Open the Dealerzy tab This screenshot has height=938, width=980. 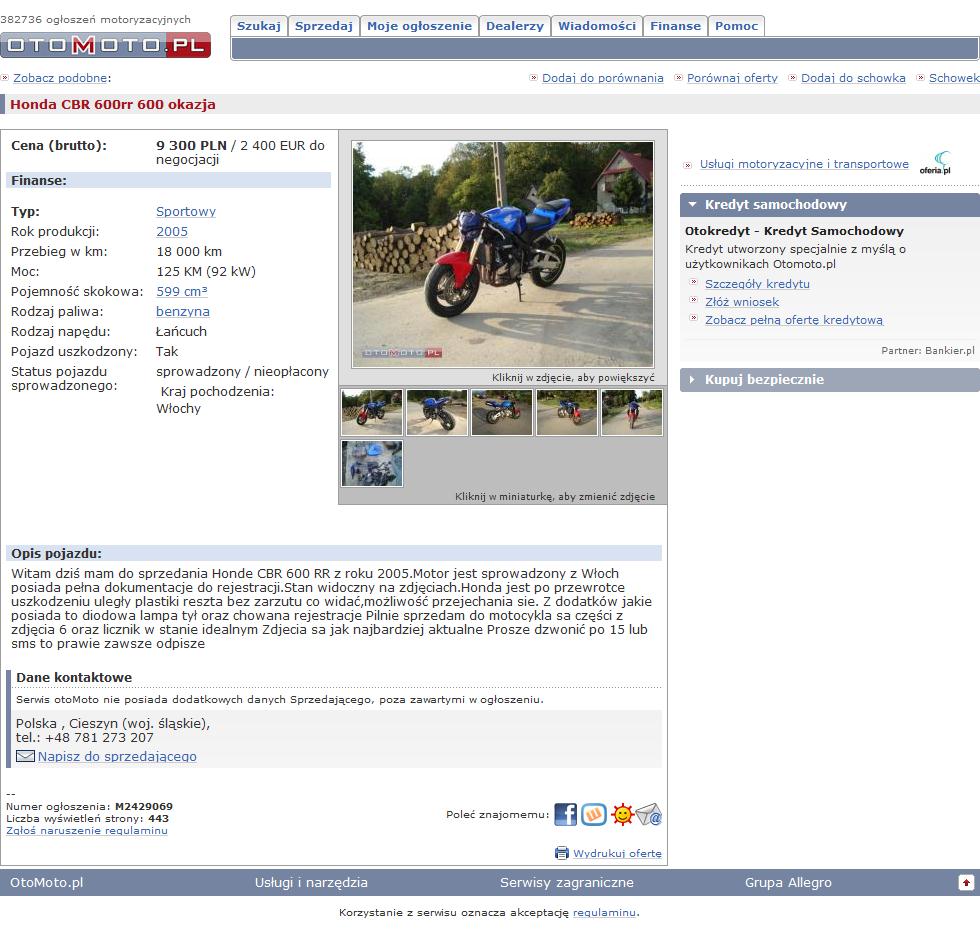pyautogui.click(x=515, y=26)
